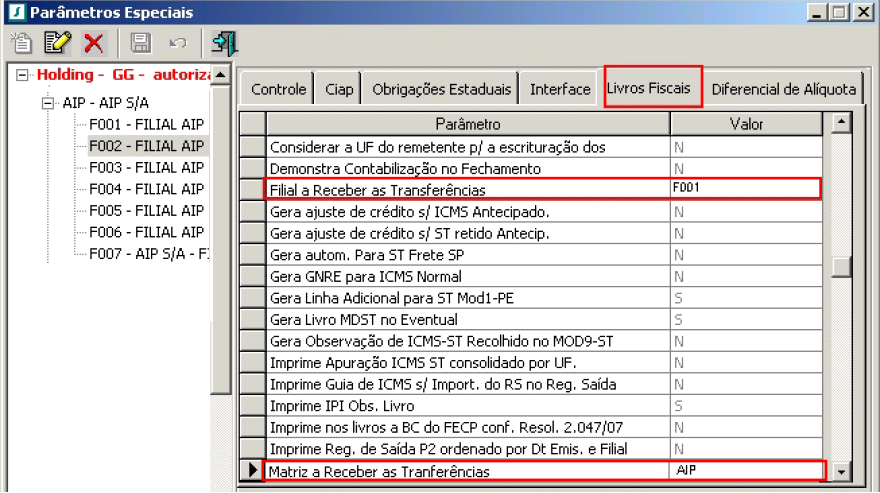The height and width of the screenshot is (493, 880).
Task: Select F004 - FILIAL AIP in tree
Action: pos(146,189)
